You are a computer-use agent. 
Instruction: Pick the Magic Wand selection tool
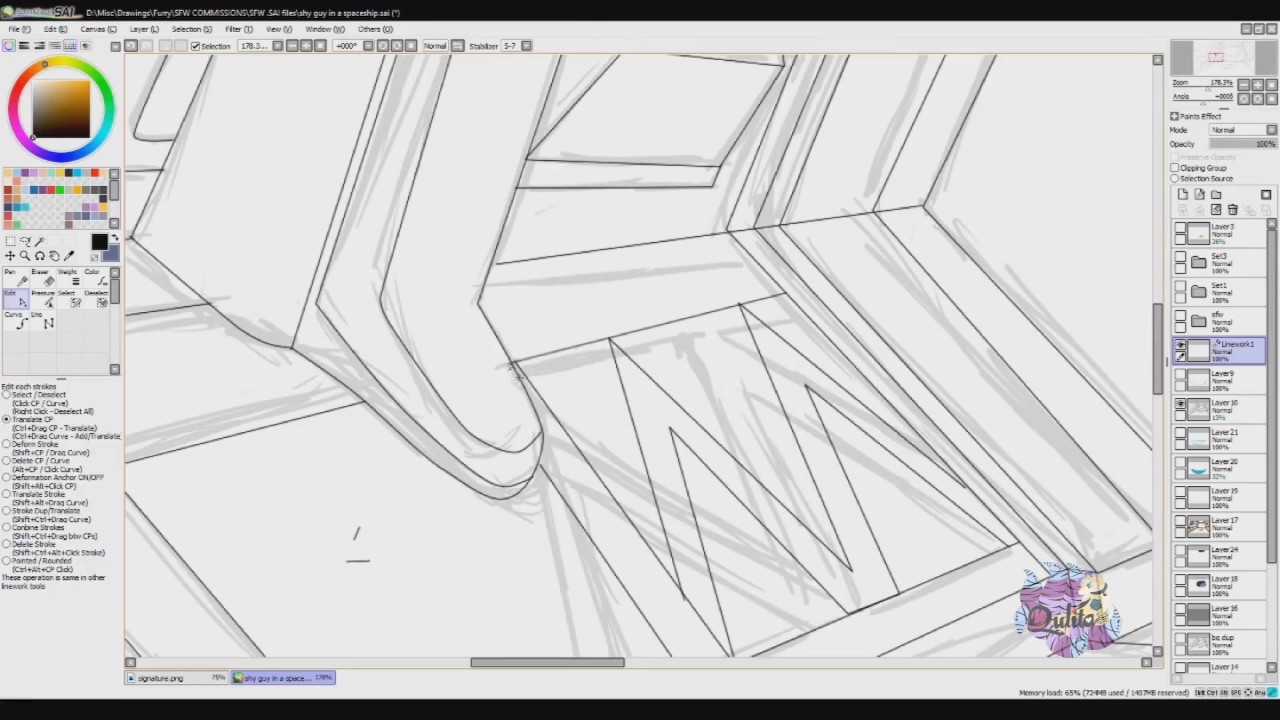point(39,241)
